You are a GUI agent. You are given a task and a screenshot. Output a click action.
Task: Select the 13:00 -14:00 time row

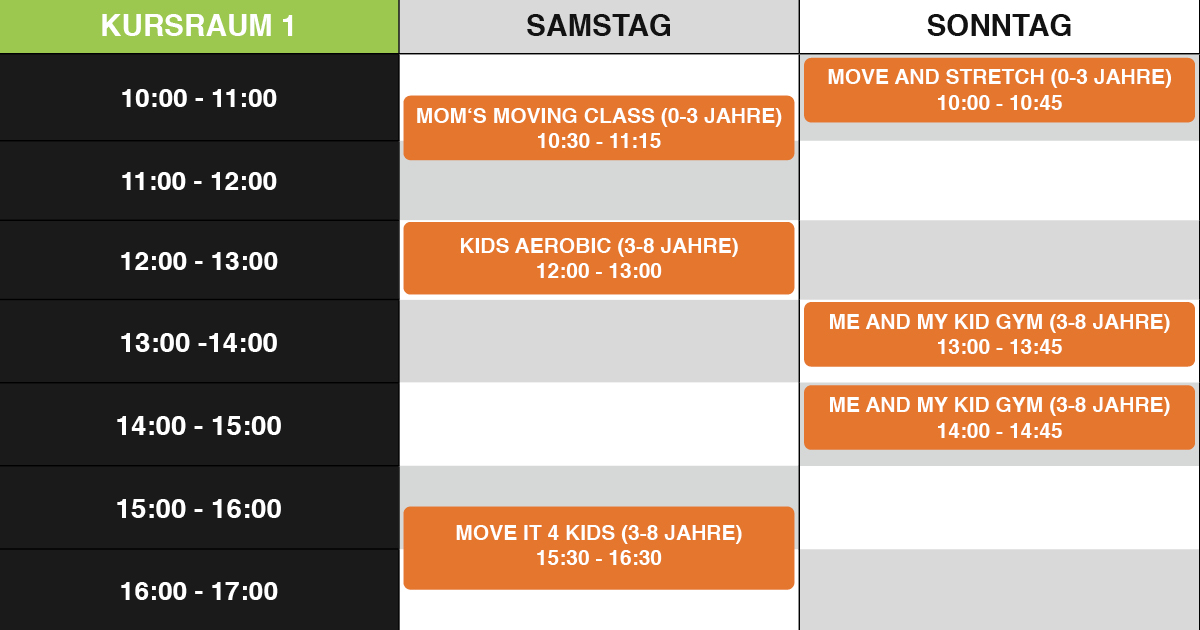199,341
